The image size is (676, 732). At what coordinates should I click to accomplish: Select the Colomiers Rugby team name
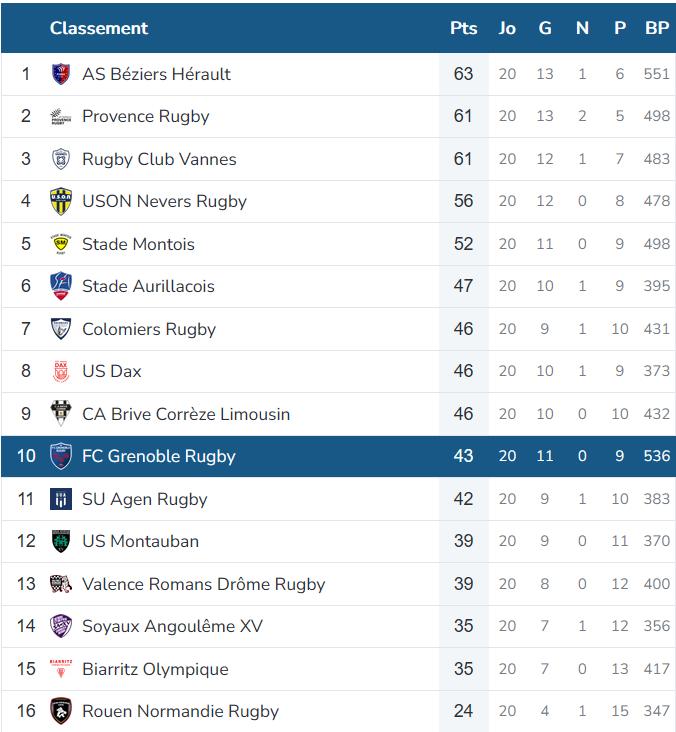[x=149, y=329]
